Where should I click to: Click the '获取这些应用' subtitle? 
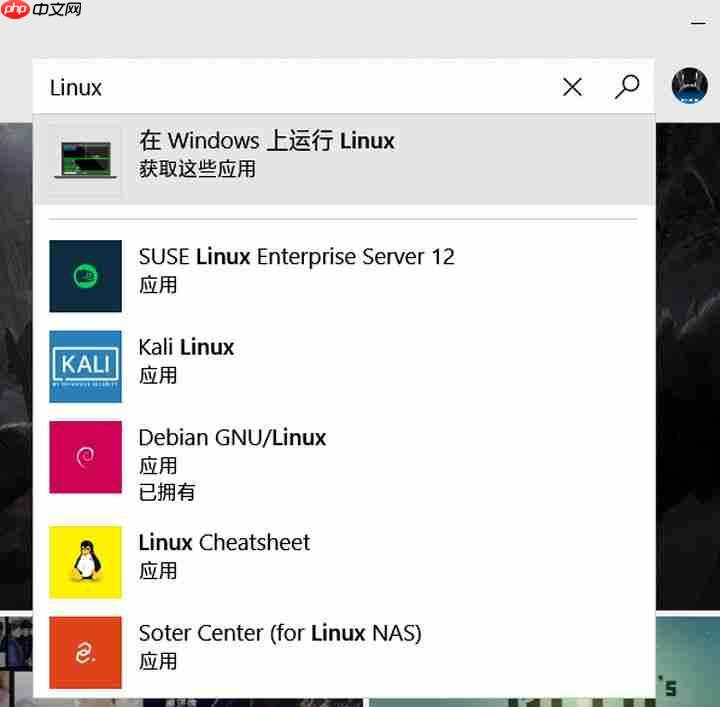pyautogui.click(x=197, y=169)
